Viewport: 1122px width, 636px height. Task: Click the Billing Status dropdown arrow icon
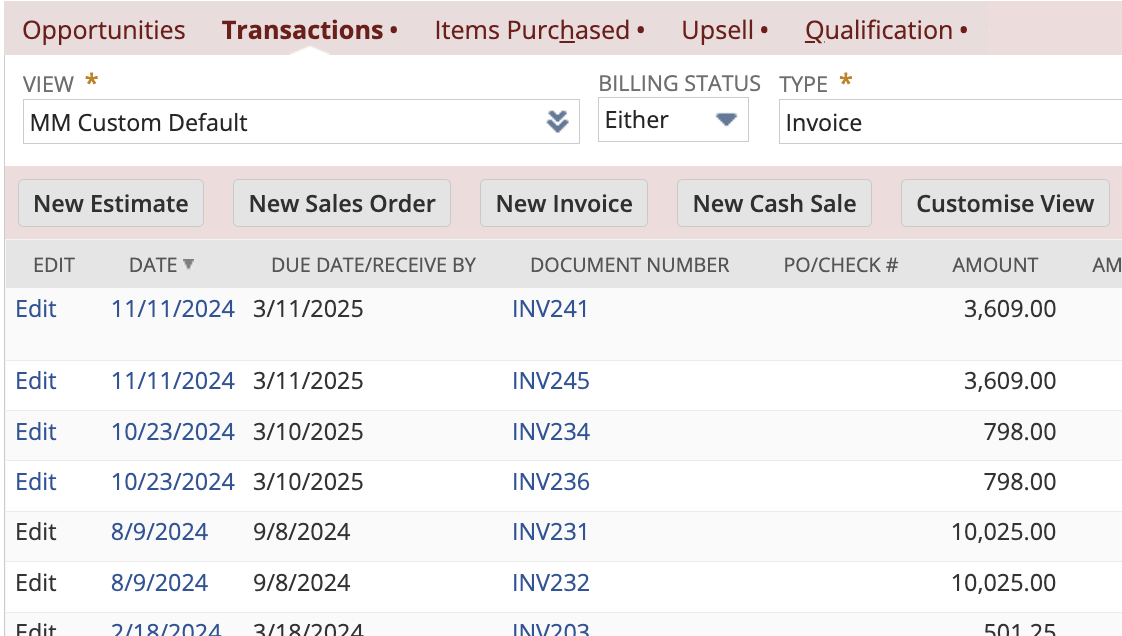pyautogui.click(x=727, y=119)
